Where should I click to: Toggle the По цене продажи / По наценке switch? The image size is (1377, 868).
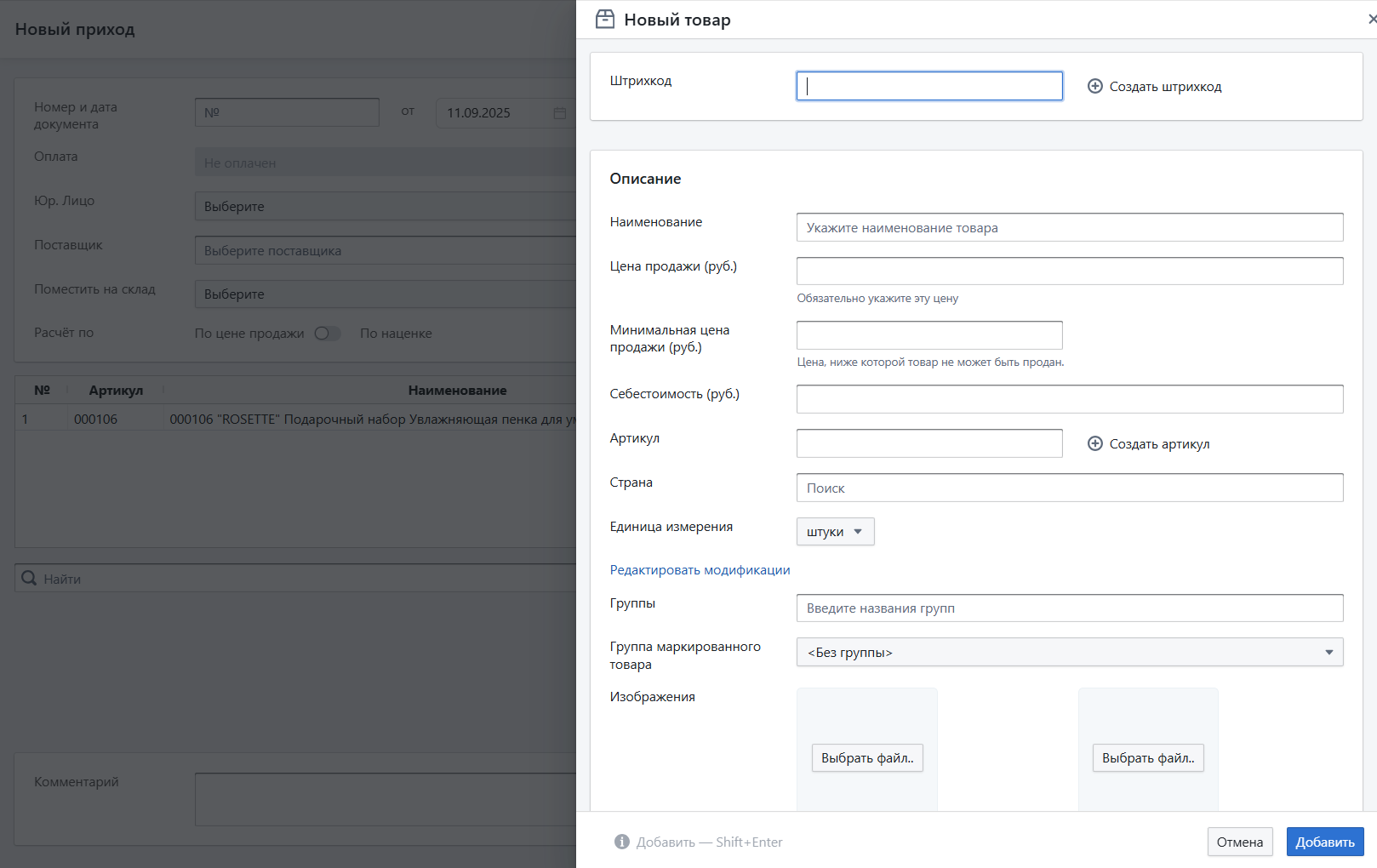tap(327, 334)
